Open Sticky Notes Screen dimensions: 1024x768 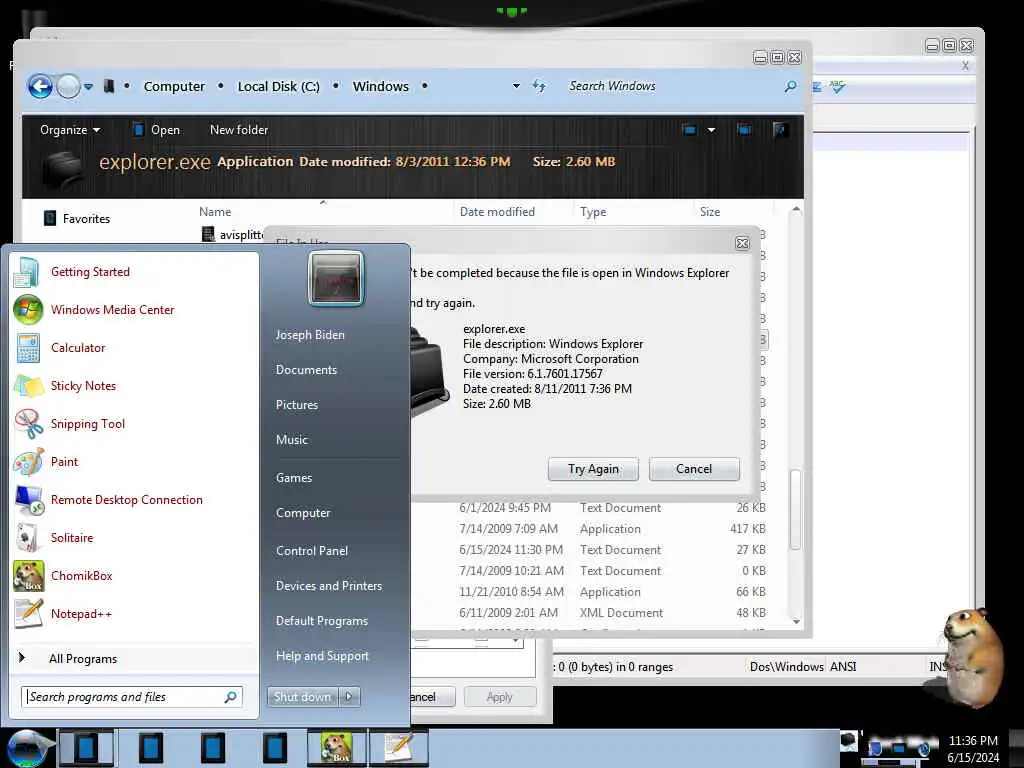pyautogui.click(x=83, y=385)
